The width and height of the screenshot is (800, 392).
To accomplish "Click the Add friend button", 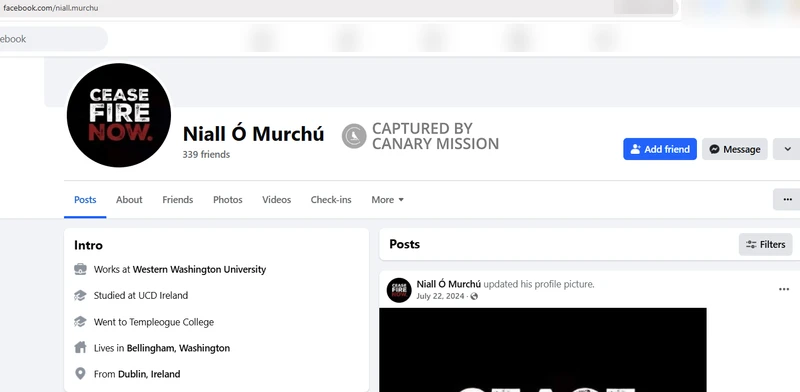I will (660, 149).
